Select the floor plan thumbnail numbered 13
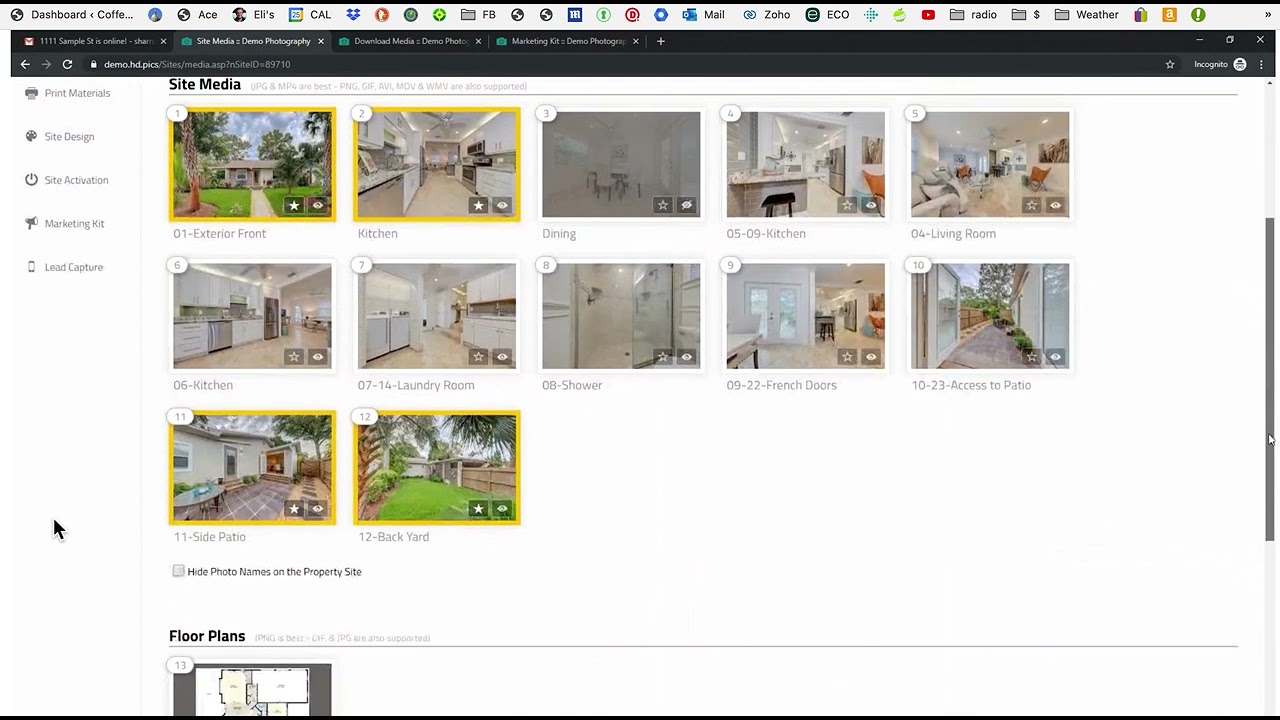 (x=252, y=690)
